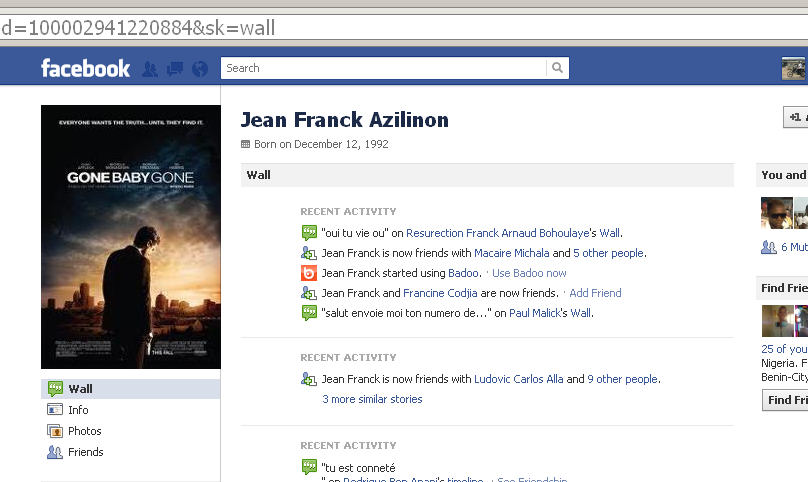Image resolution: width=808 pixels, height=482 pixels.
Task: Open the Info section
Action: 78,410
